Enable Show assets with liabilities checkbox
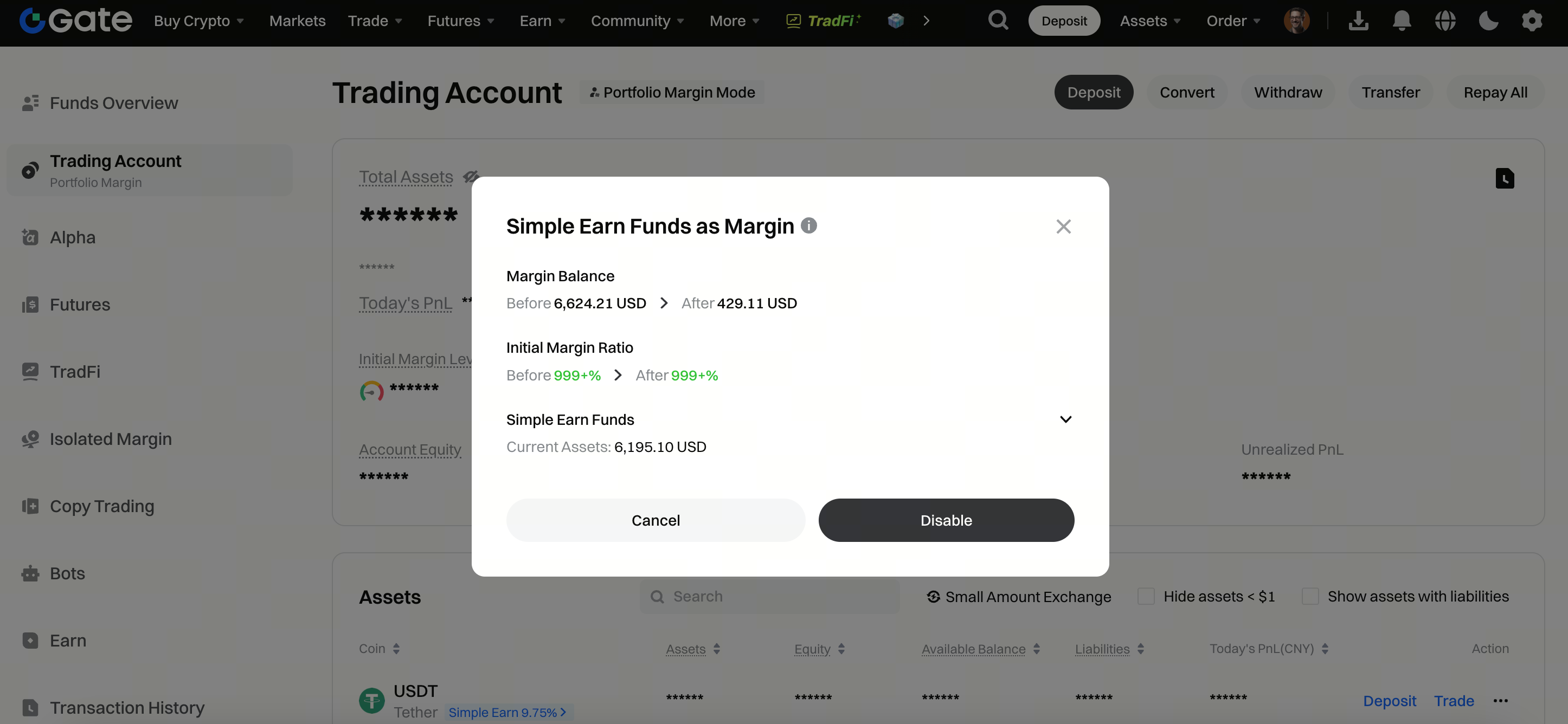Image resolution: width=1568 pixels, height=724 pixels. [x=1310, y=596]
